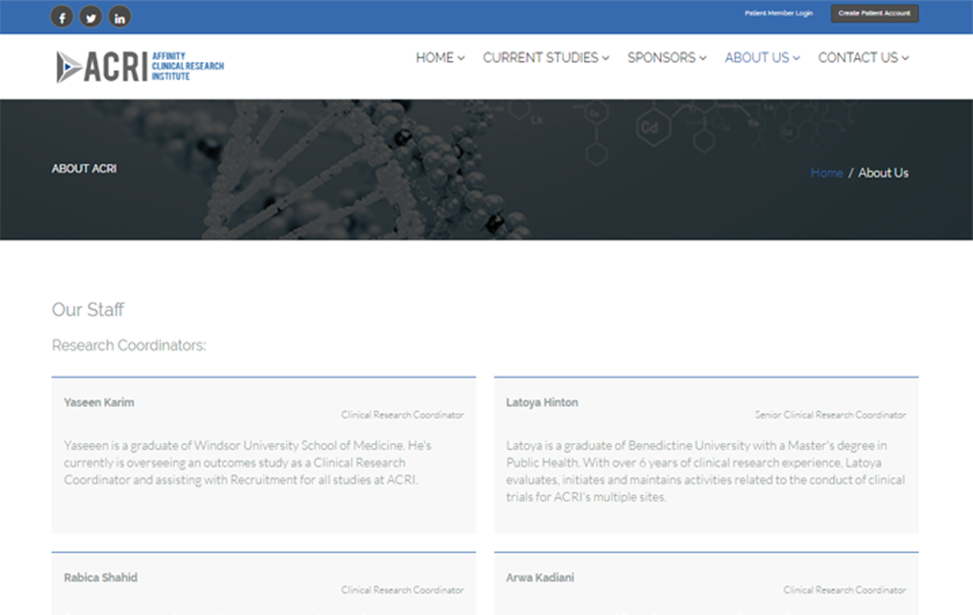Viewport: 973px width, 615px height.
Task: Expand the Home menu chevron
Action: 461,58
